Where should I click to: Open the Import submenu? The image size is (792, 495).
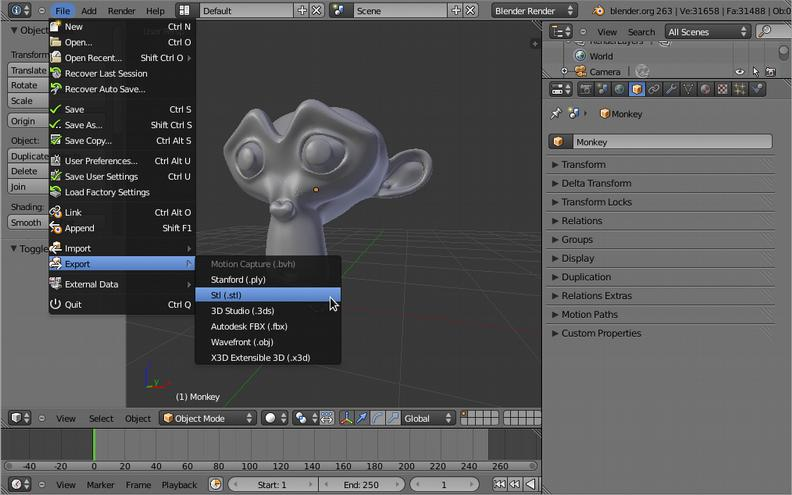(x=122, y=248)
